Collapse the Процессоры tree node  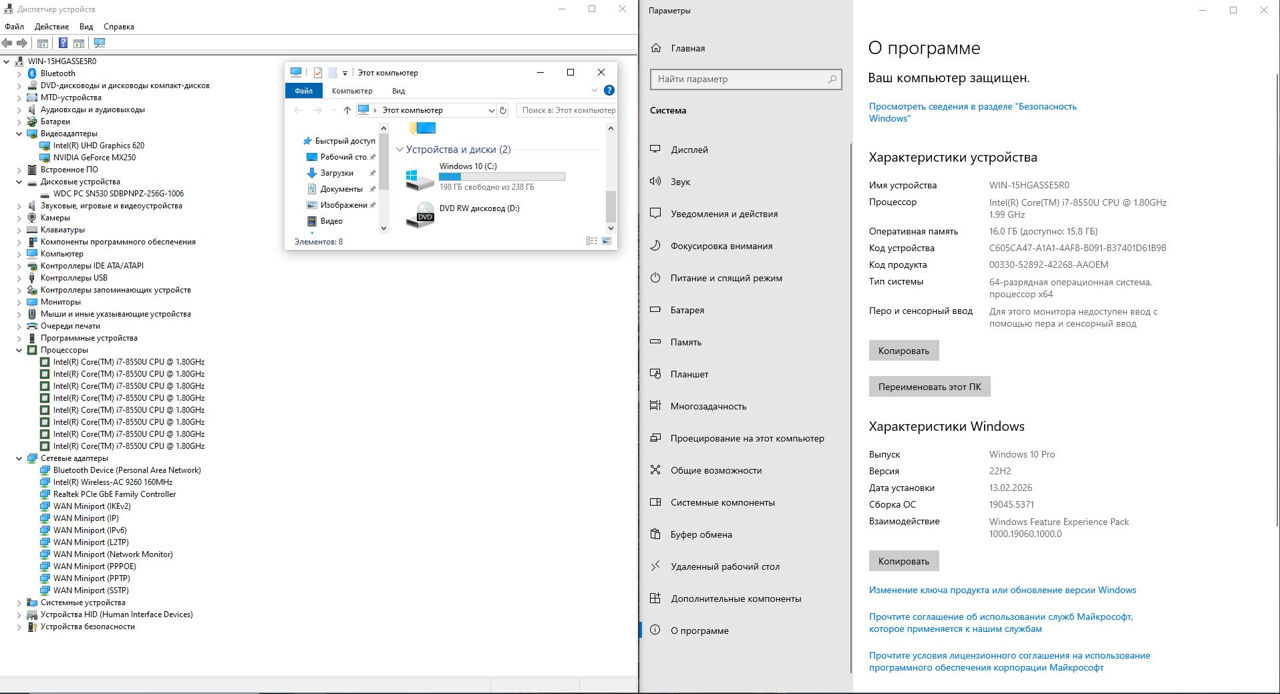point(19,350)
